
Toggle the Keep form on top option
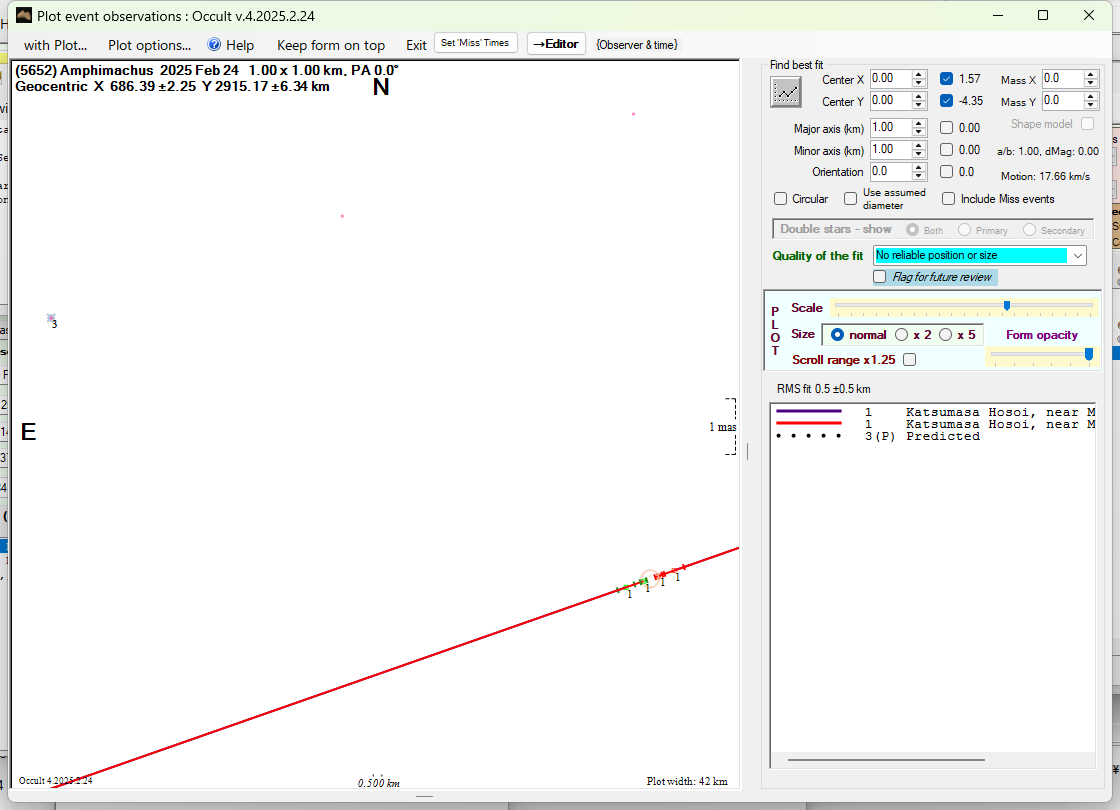point(330,45)
